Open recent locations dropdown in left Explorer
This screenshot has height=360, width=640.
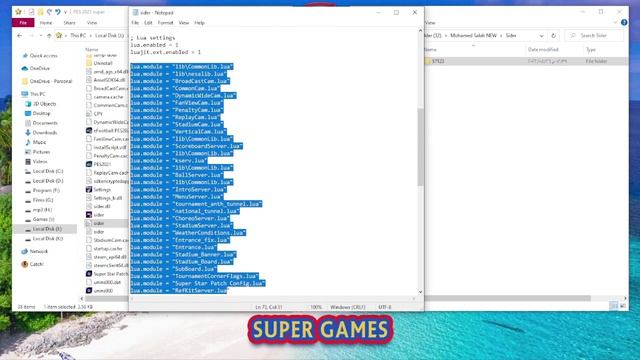(x=40, y=36)
